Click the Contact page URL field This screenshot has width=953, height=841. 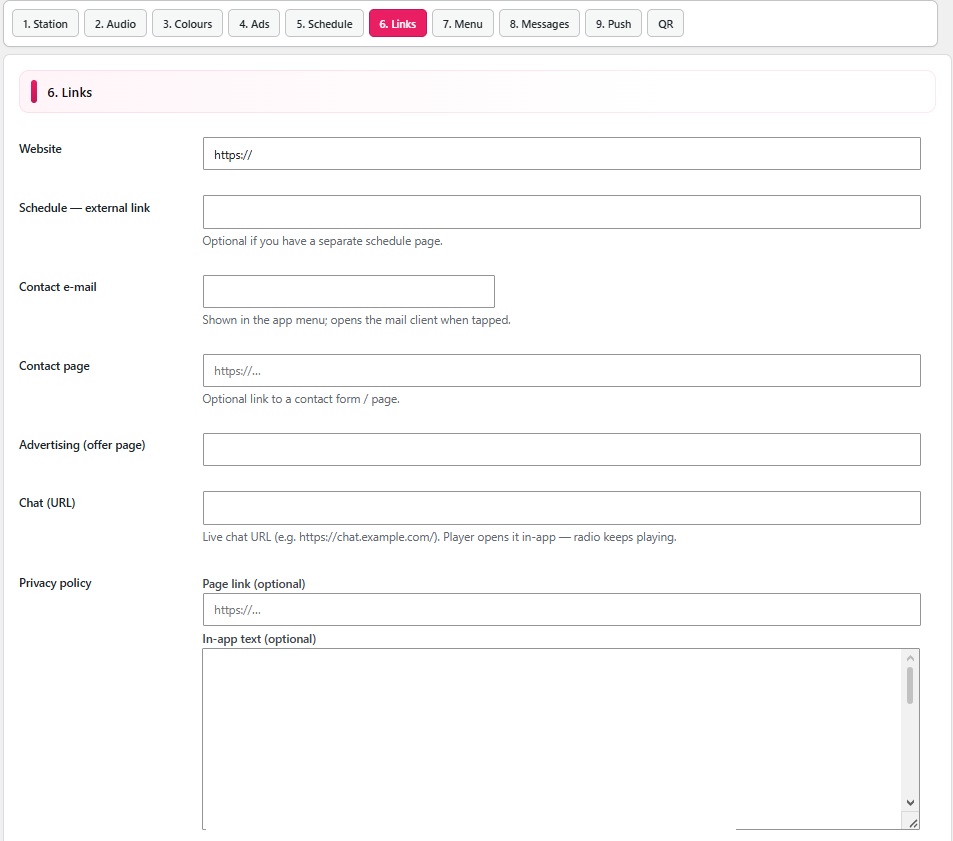(x=562, y=371)
